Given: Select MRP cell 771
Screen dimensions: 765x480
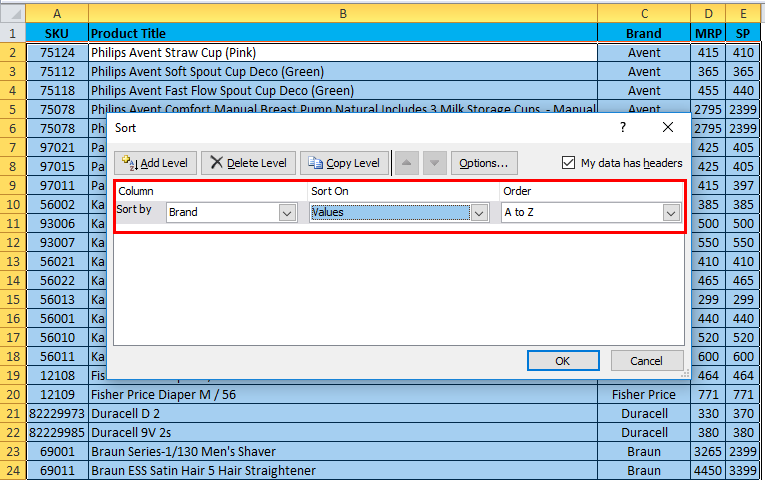Looking at the screenshot, I should tap(708, 395).
